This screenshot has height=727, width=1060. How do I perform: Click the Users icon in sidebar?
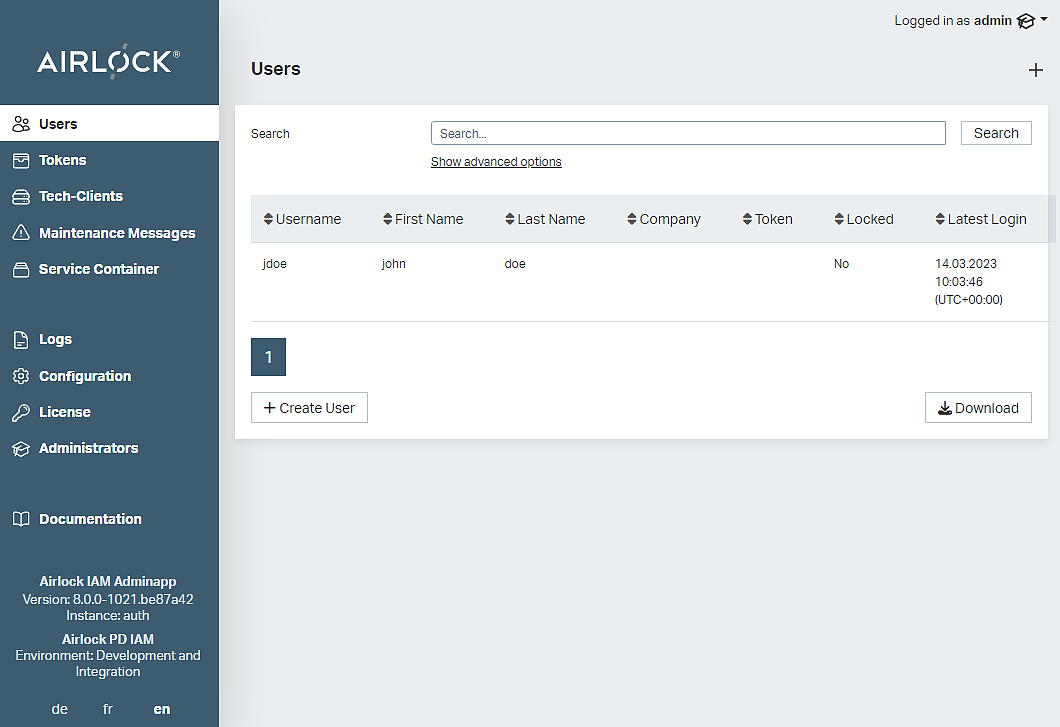(x=20, y=124)
